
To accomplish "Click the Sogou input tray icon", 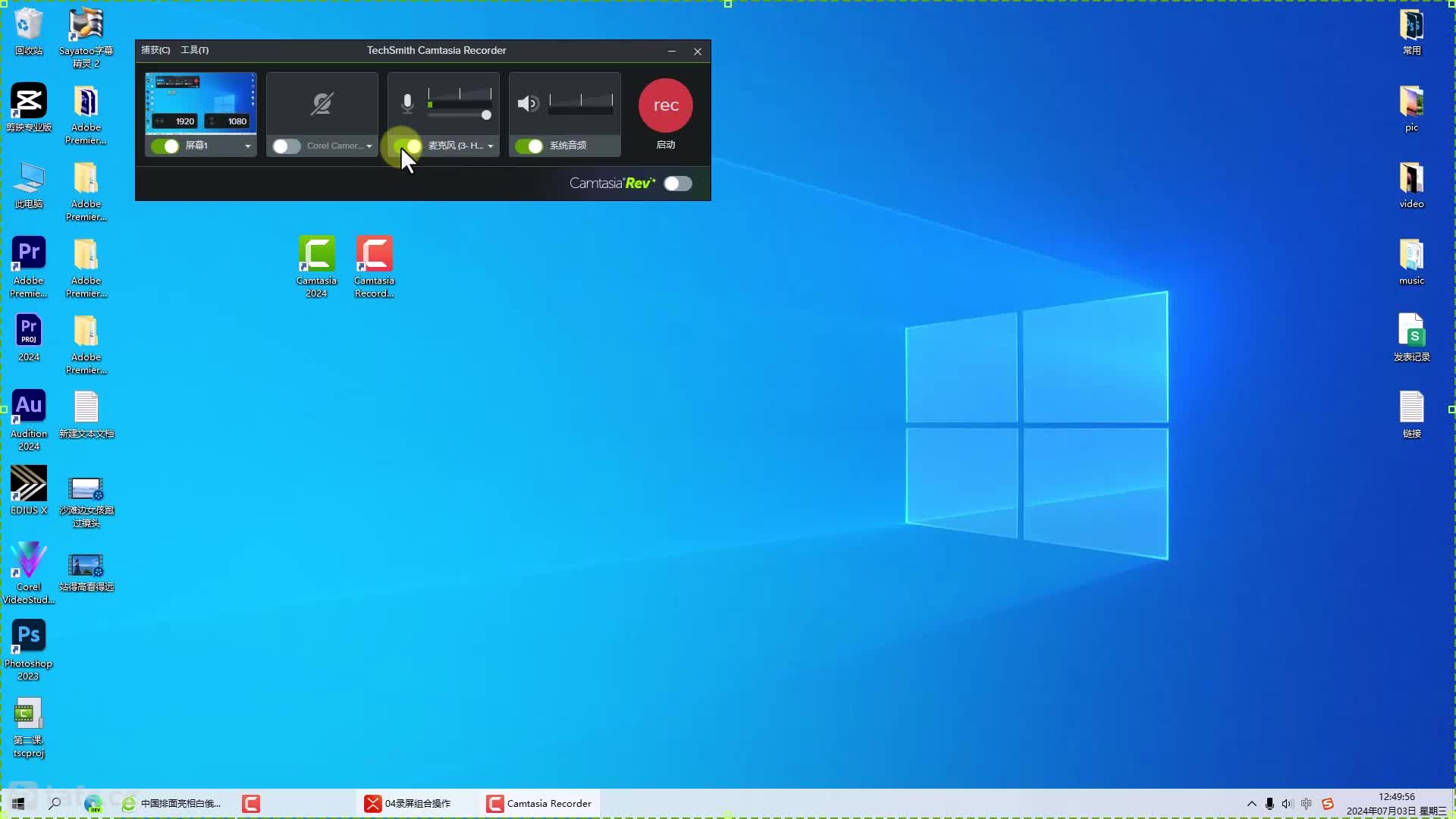I will point(1327,803).
